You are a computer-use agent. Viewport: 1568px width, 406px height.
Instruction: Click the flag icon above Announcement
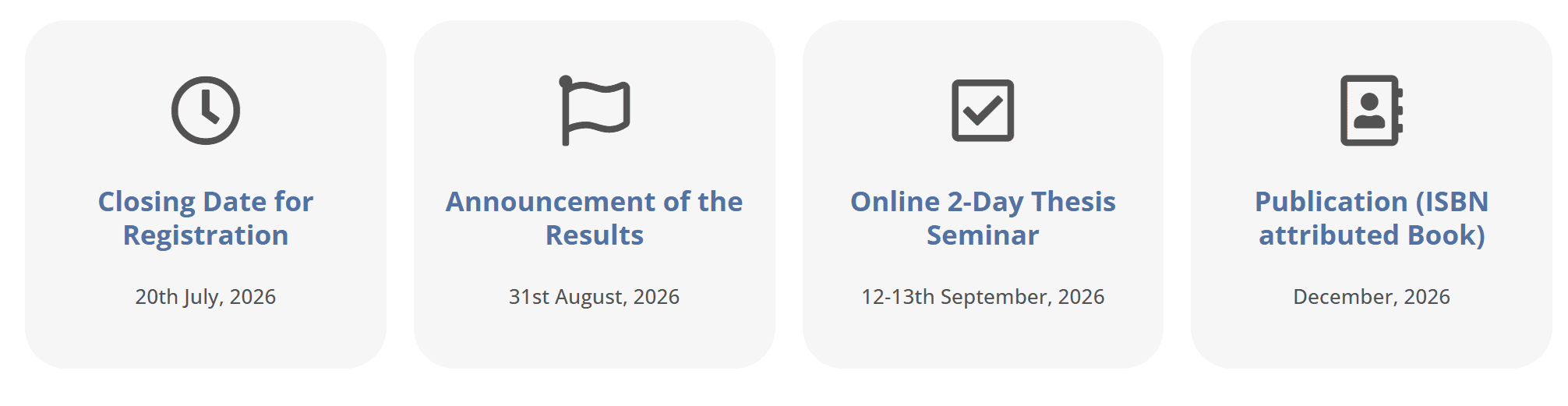tap(595, 111)
